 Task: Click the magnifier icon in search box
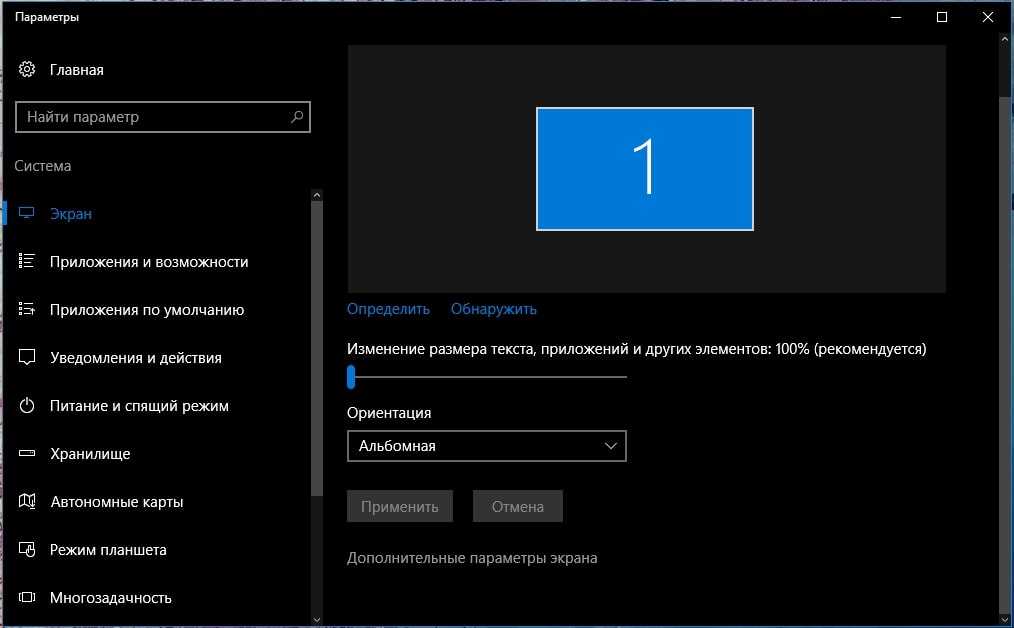(x=297, y=116)
